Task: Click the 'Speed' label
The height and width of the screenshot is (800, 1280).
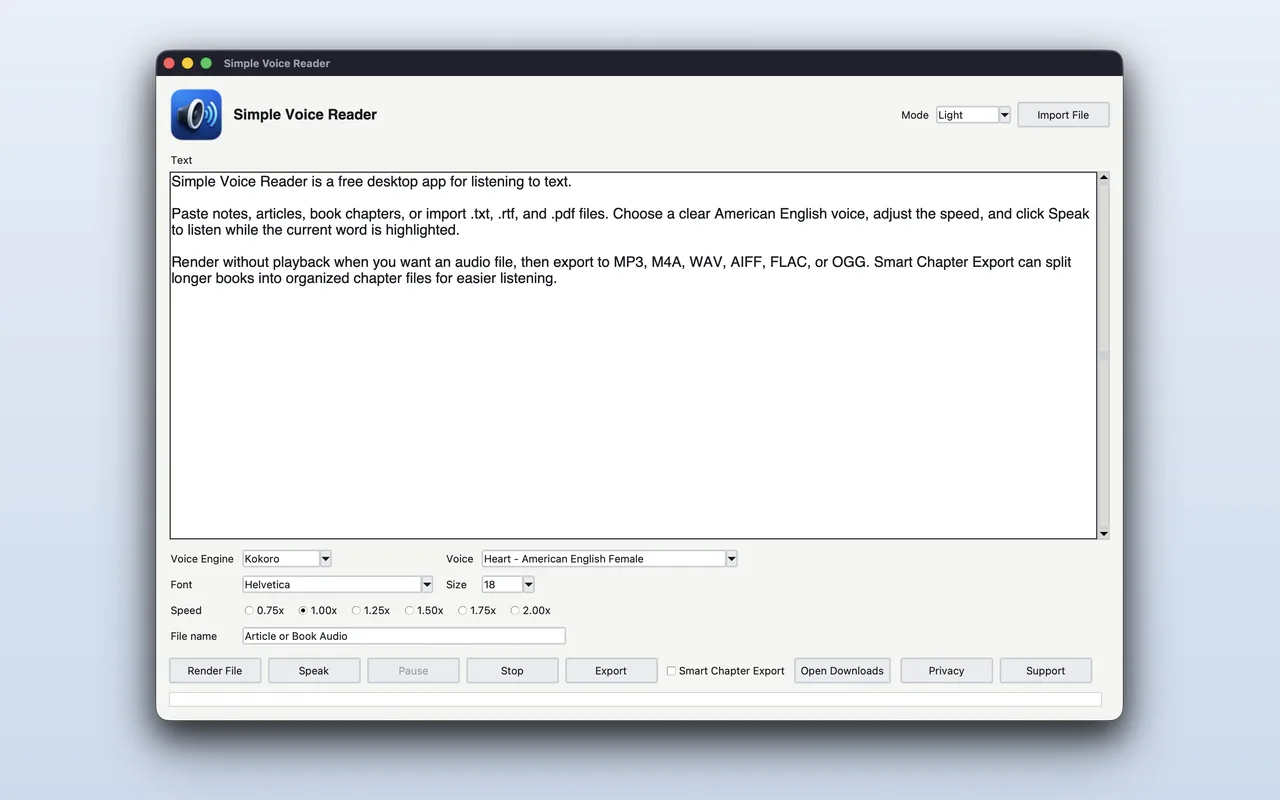Action: [x=186, y=610]
